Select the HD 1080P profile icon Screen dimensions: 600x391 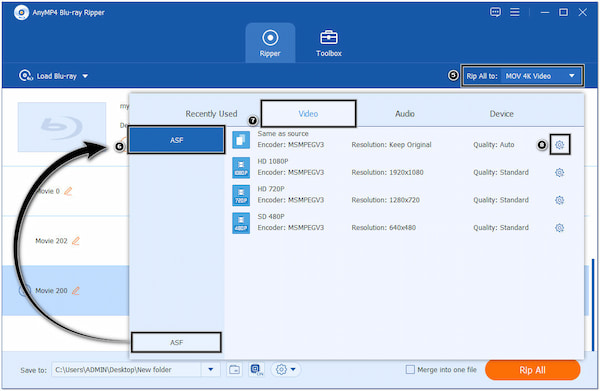tap(241, 168)
